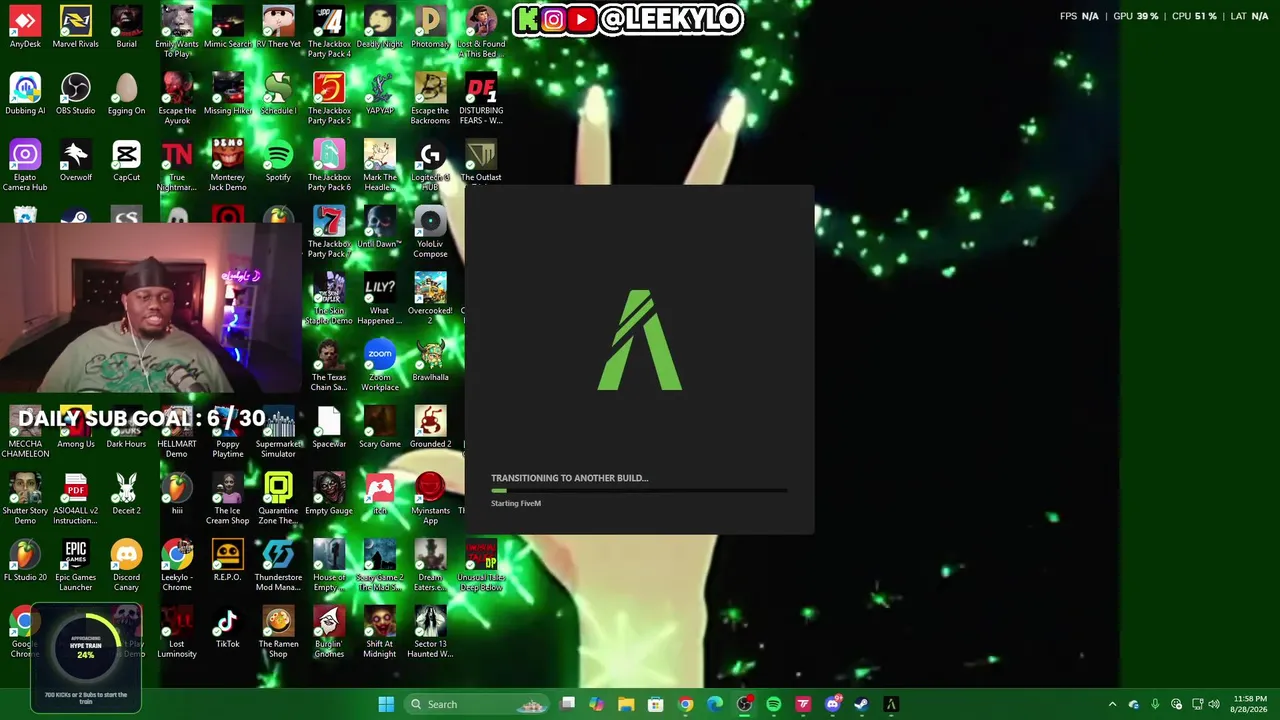Switch to Spotify on the taskbar
Viewport: 1280px width, 720px height.
pos(773,704)
